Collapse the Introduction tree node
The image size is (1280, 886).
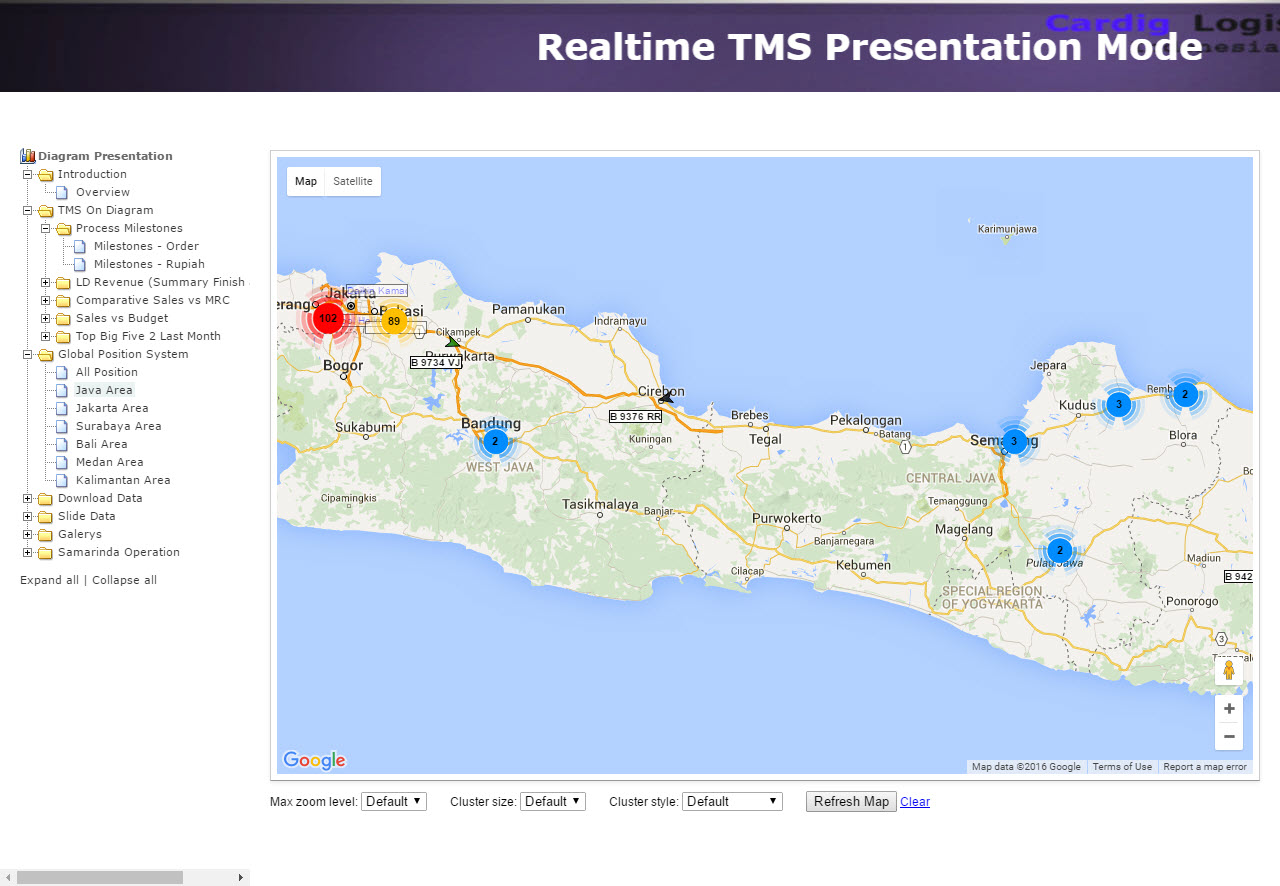[27, 175]
